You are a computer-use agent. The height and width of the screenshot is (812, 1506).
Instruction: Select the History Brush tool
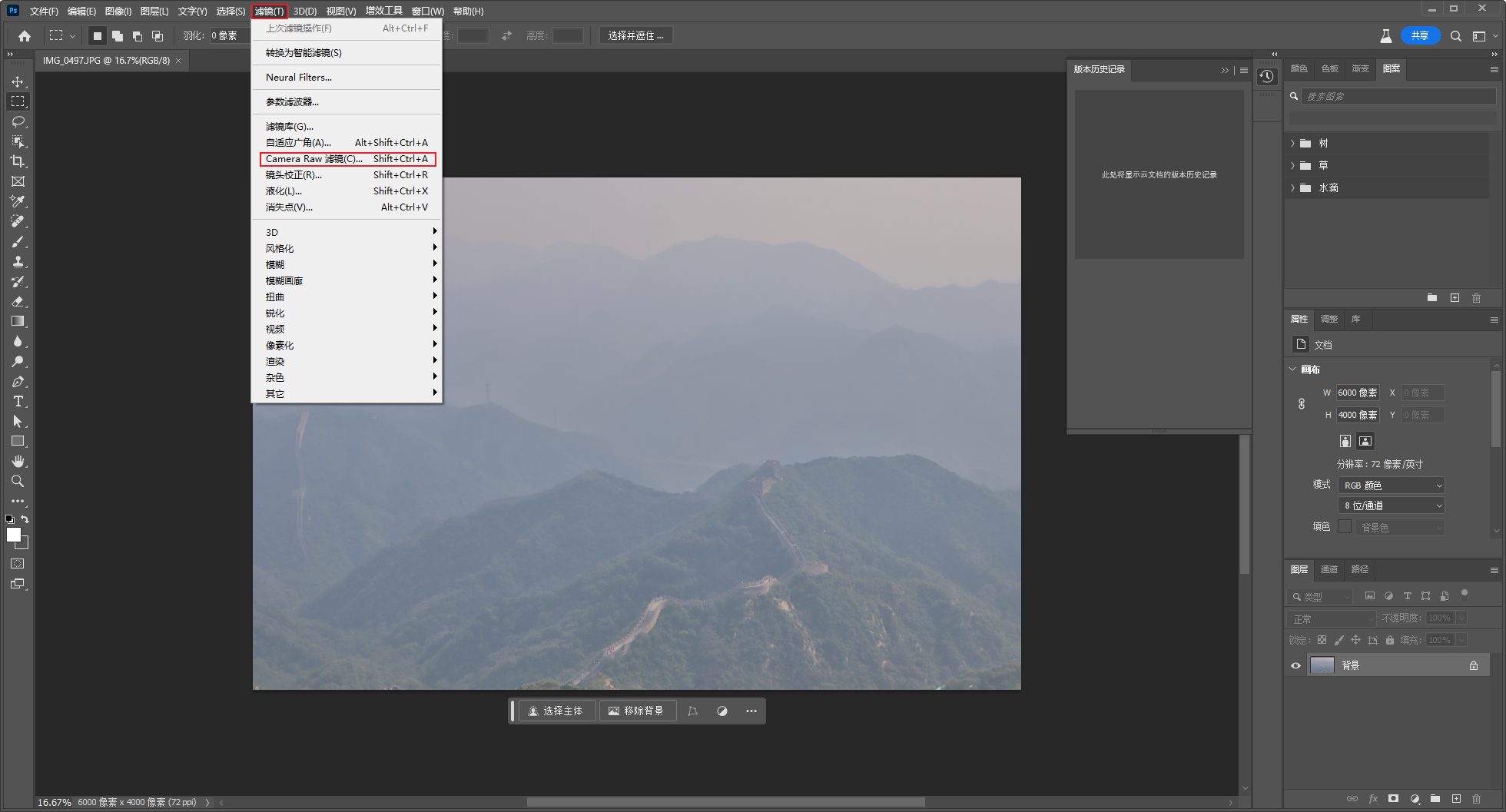pyautogui.click(x=18, y=281)
